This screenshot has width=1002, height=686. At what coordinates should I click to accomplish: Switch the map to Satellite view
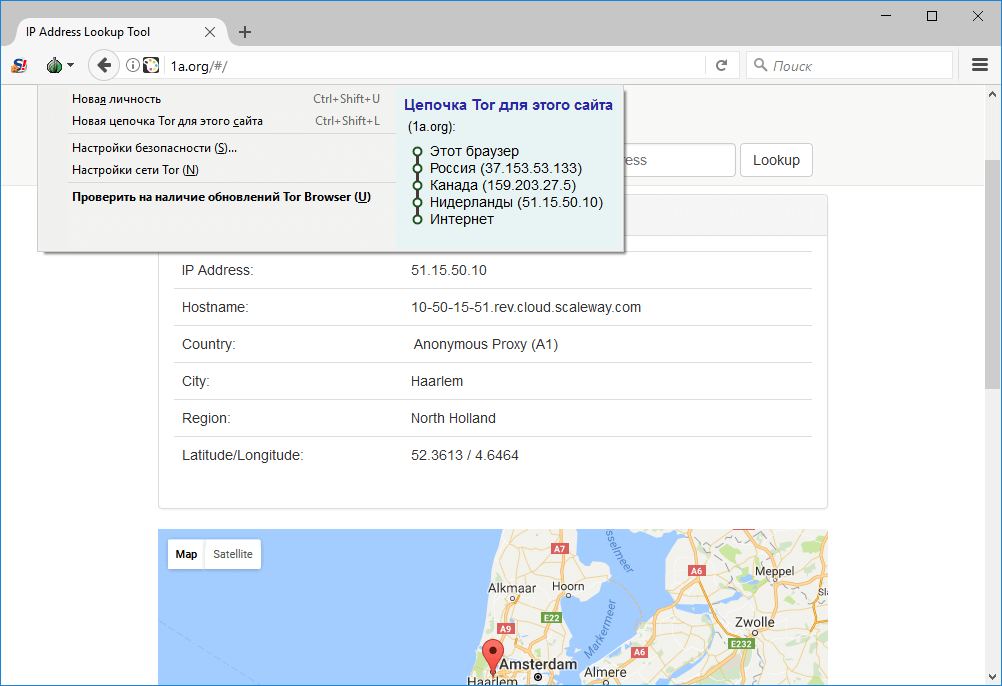click(233, 554)
